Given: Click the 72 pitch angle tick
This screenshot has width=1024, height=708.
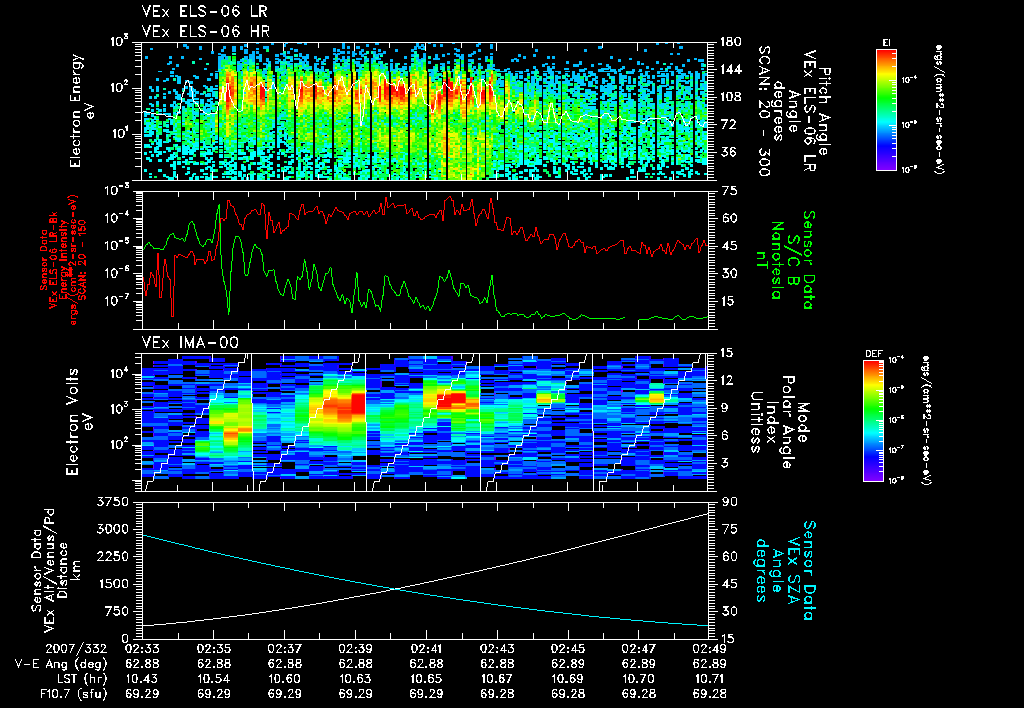Looking at the screenshot, I should click(727, 124).
